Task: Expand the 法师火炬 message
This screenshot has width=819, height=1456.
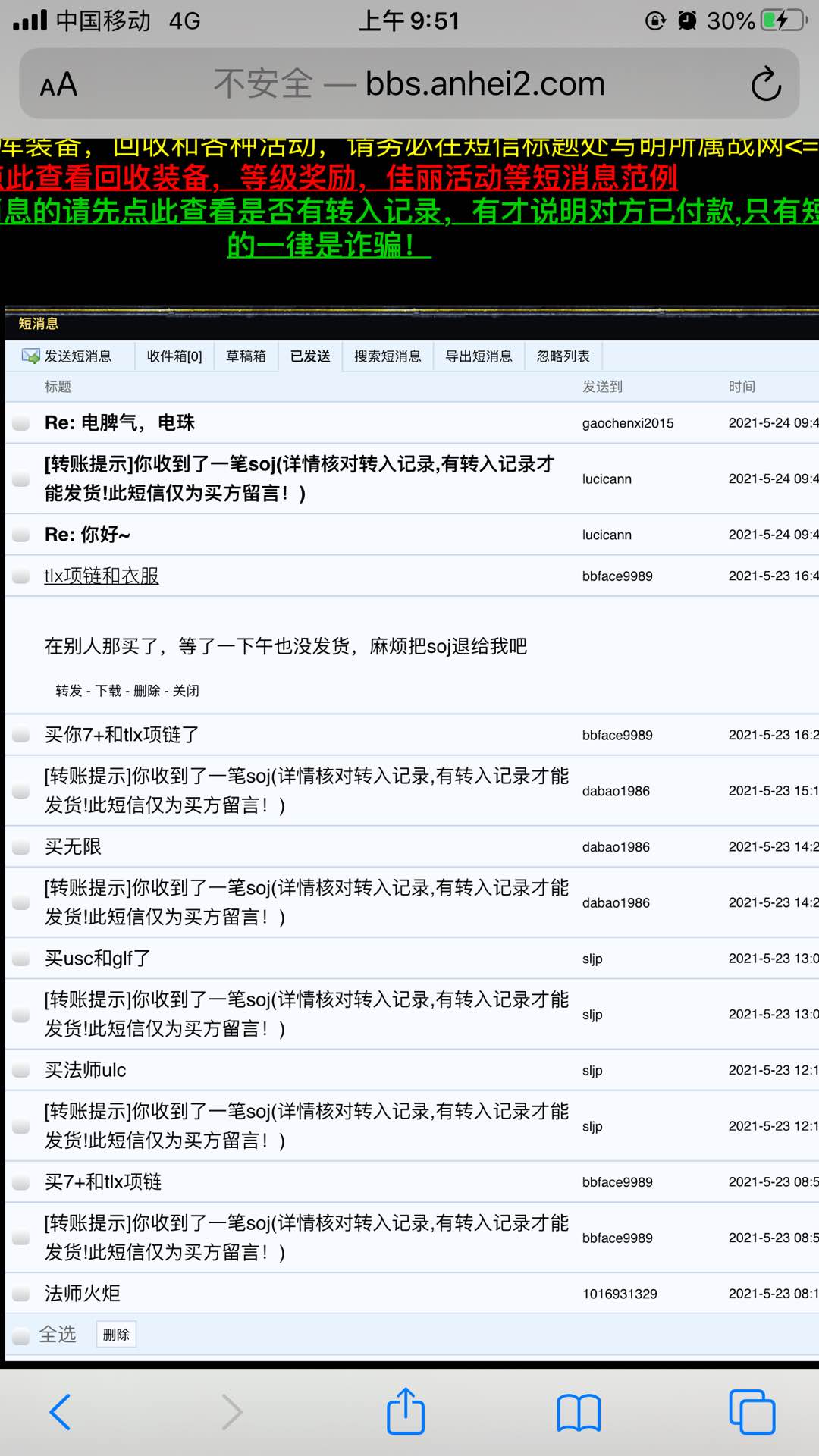Action: click(83, 1294)
